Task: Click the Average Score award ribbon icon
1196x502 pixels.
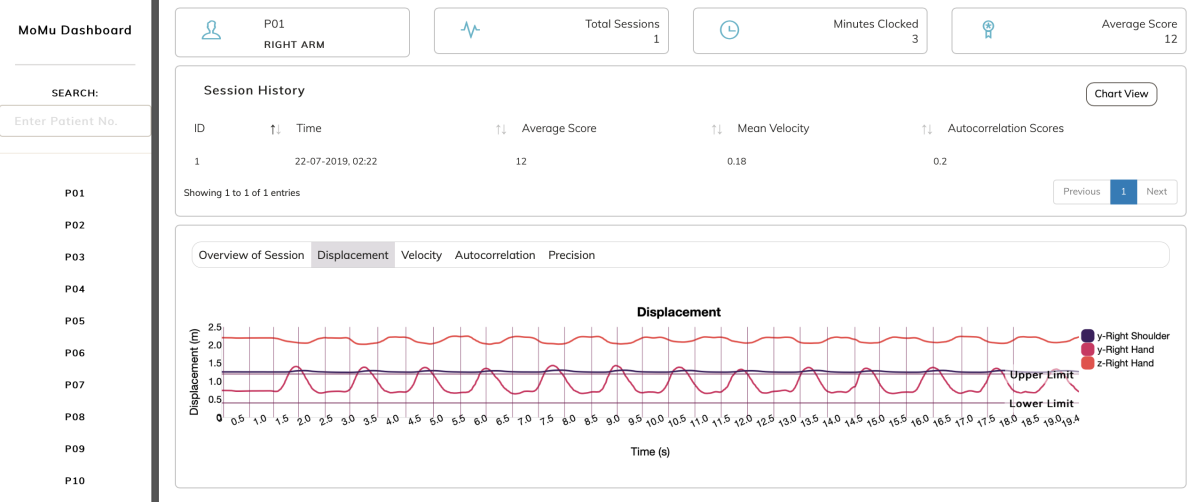Action: tap(989, 31)
